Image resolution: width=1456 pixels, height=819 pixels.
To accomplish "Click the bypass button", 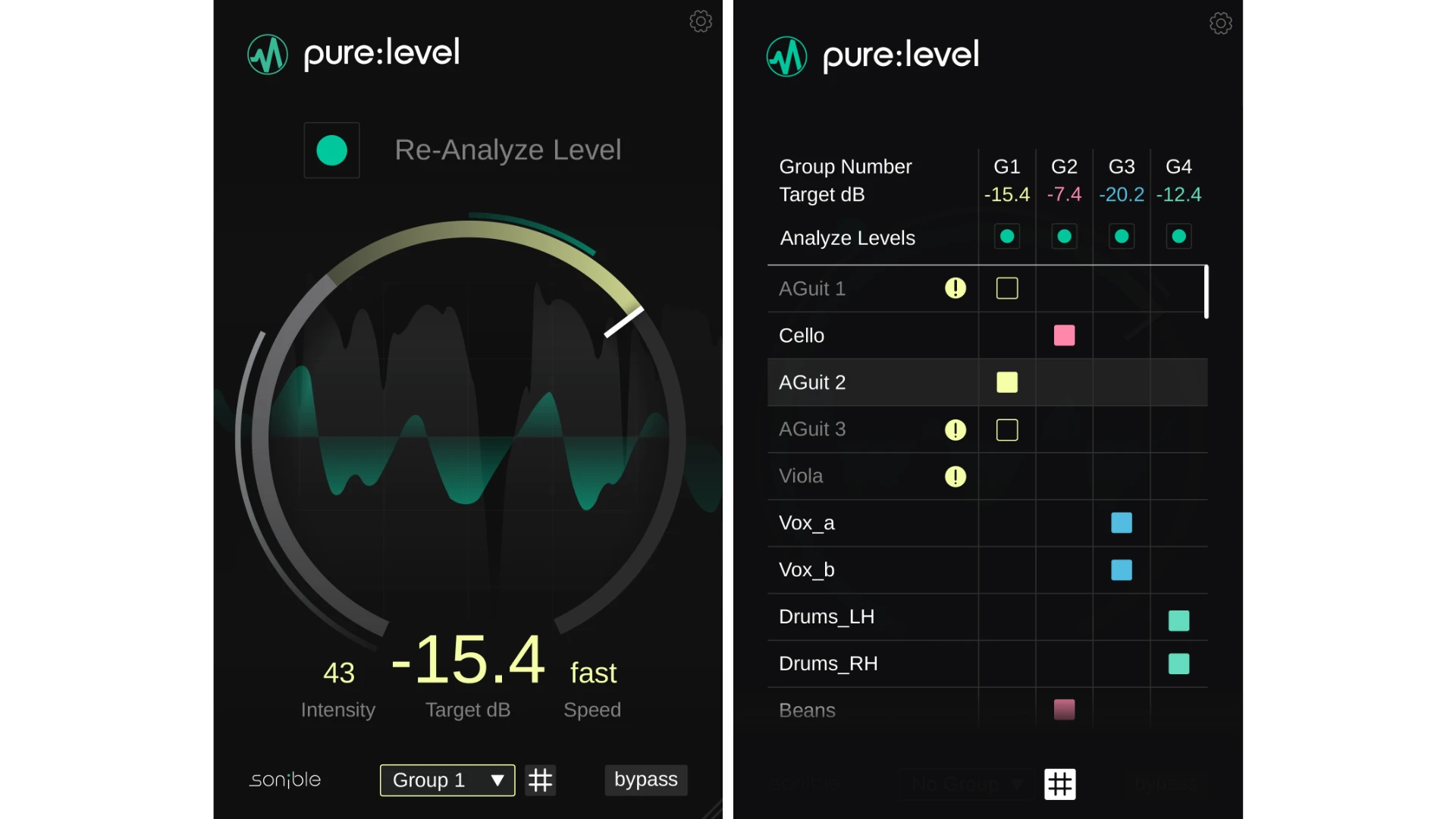I will click(645, 780).
